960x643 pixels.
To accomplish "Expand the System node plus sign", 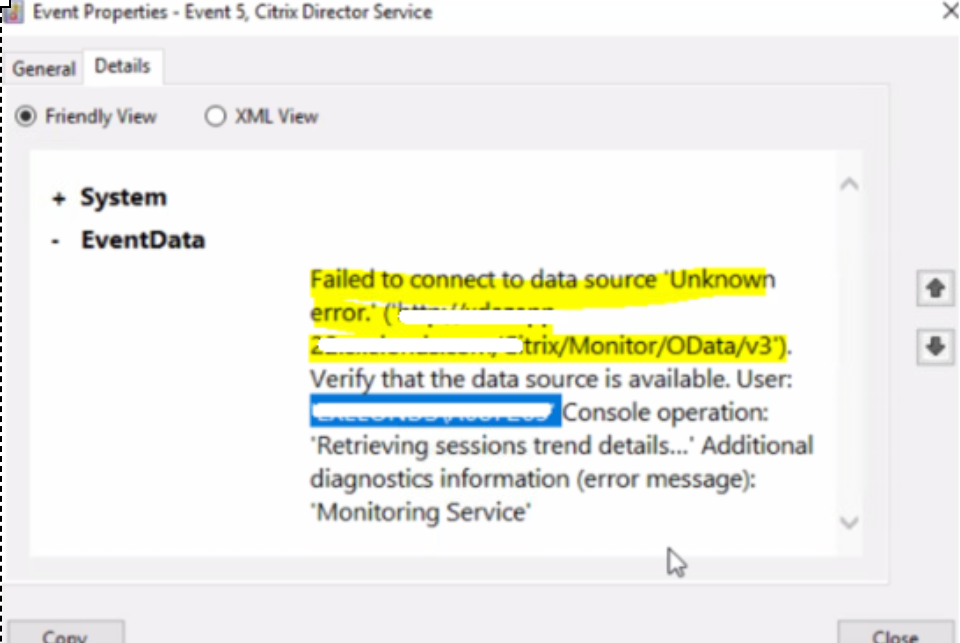I will (x=59, y=198).
